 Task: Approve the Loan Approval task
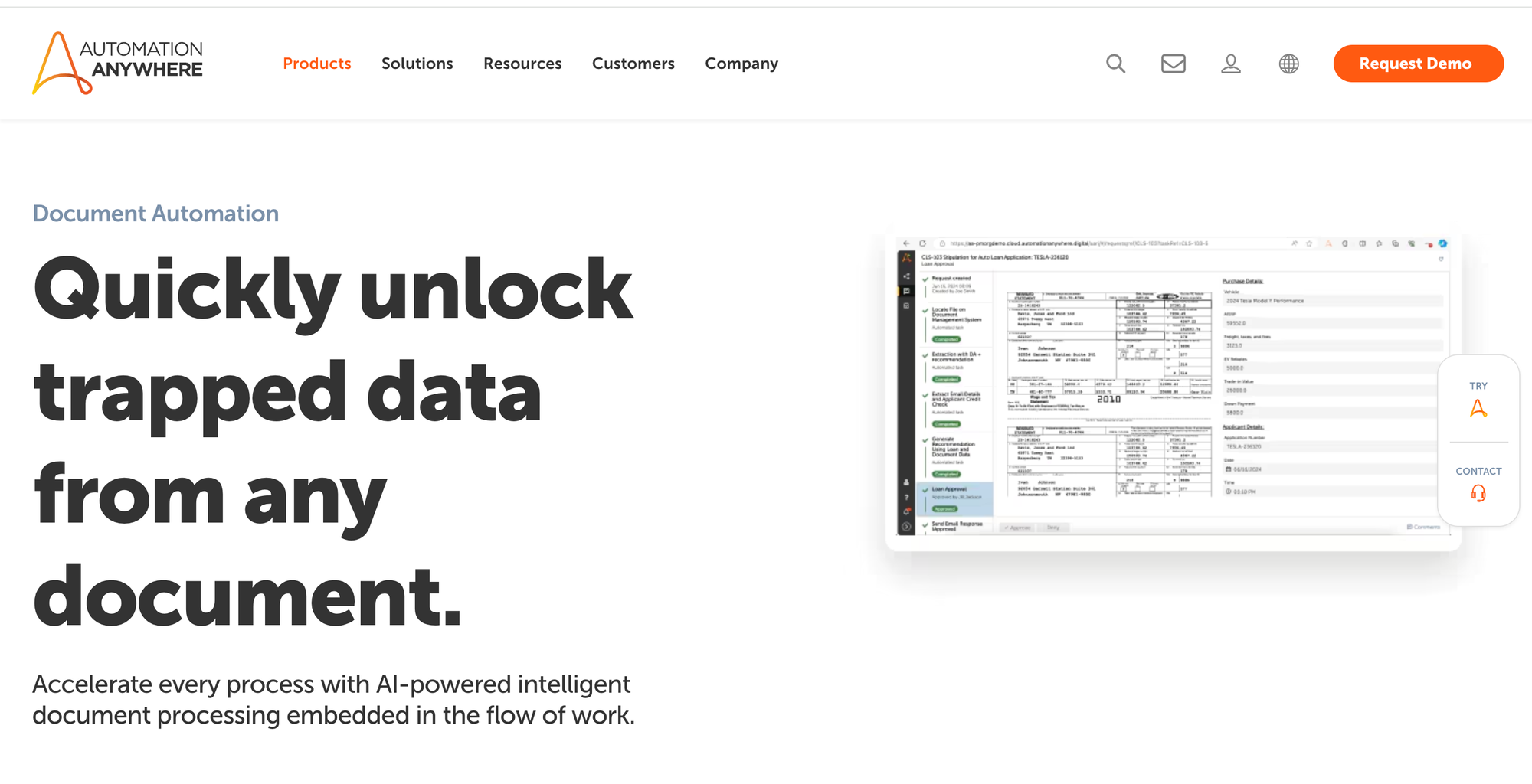tap(1018, 528)
